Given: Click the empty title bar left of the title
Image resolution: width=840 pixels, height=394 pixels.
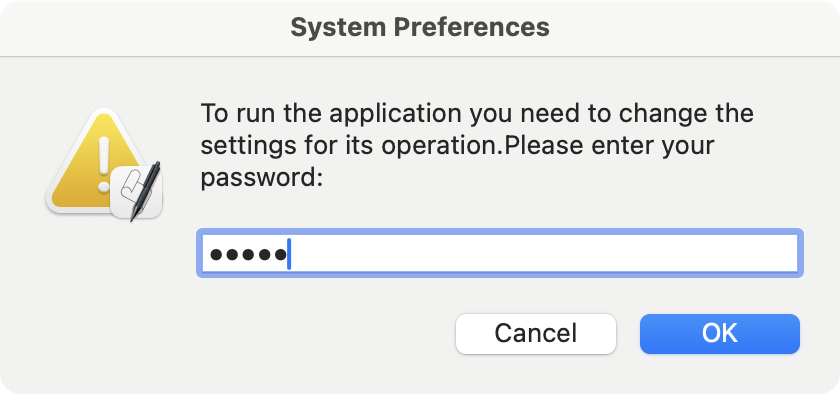Looking at the screenshot, I should (x=145, y=27).
